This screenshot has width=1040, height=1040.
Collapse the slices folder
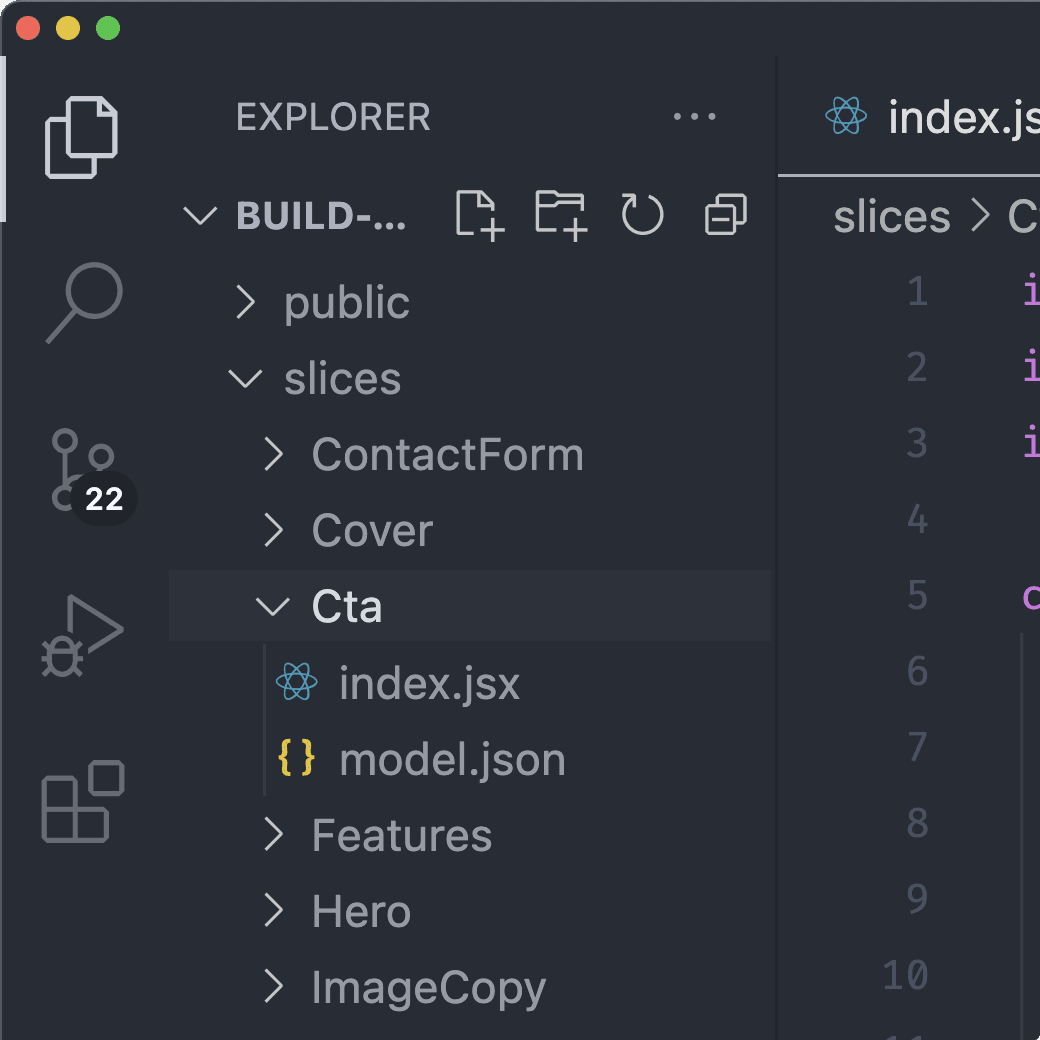(245, 379)
